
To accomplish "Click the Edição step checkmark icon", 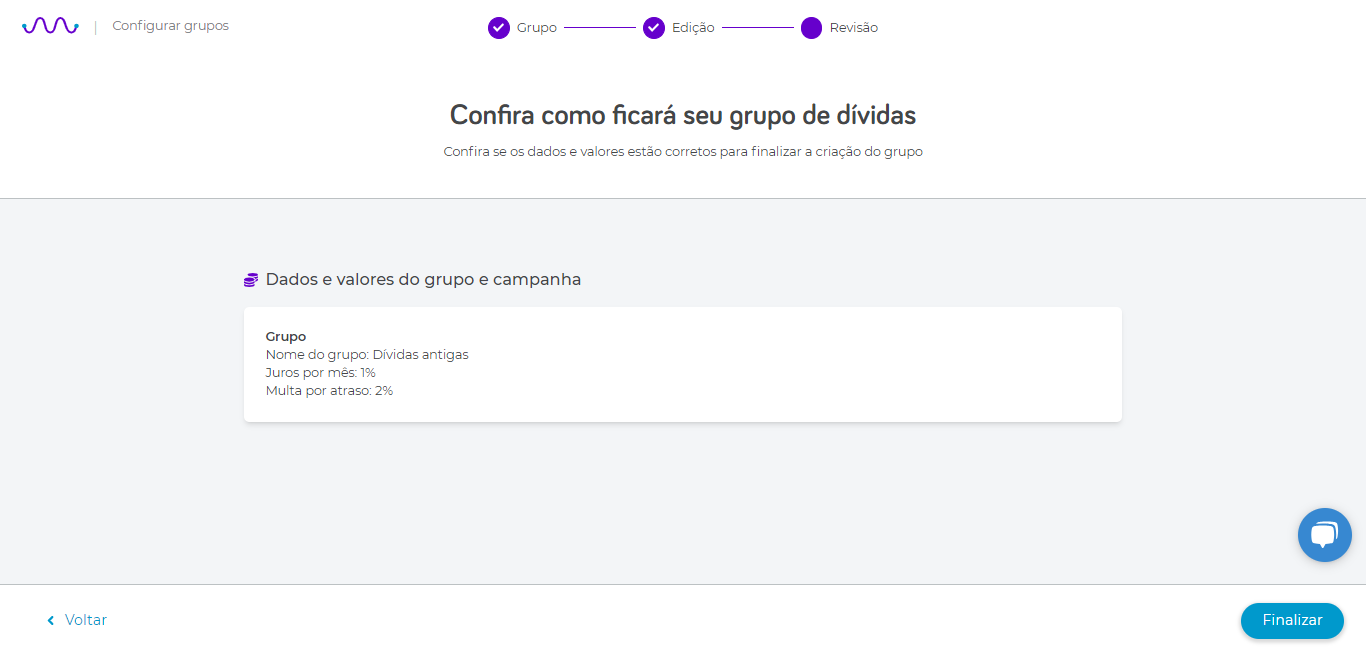I will [x=654, y=28].
